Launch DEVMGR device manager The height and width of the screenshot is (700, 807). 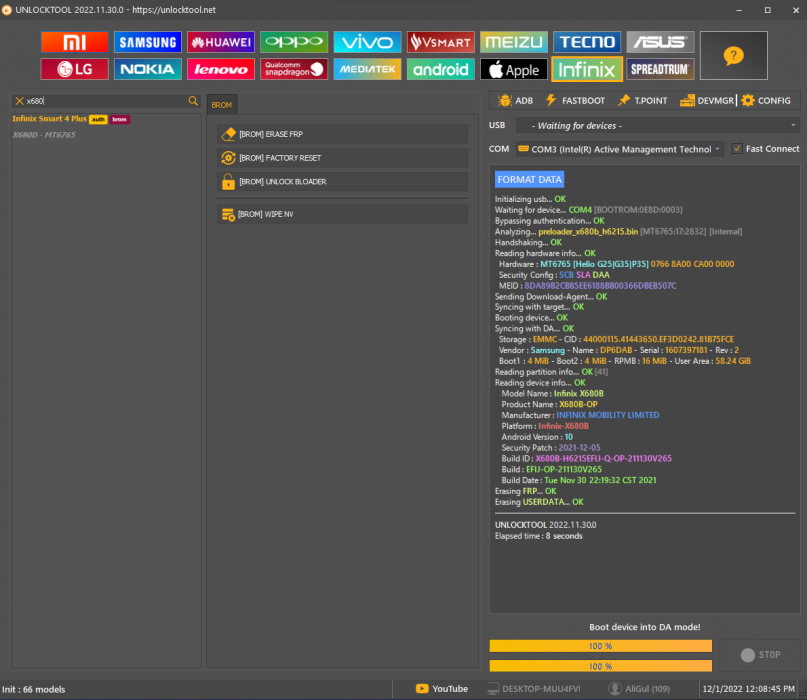(x=707, y=100)
